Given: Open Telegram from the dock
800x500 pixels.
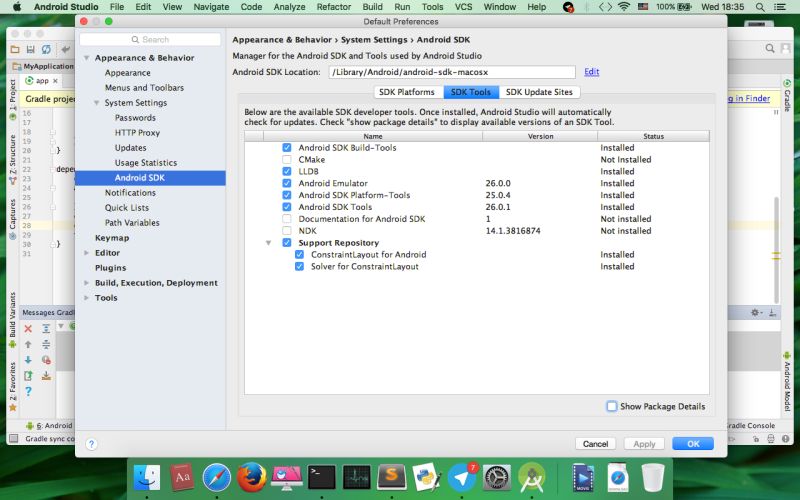Looking at the screenshot, I should (x=462, y=478).
